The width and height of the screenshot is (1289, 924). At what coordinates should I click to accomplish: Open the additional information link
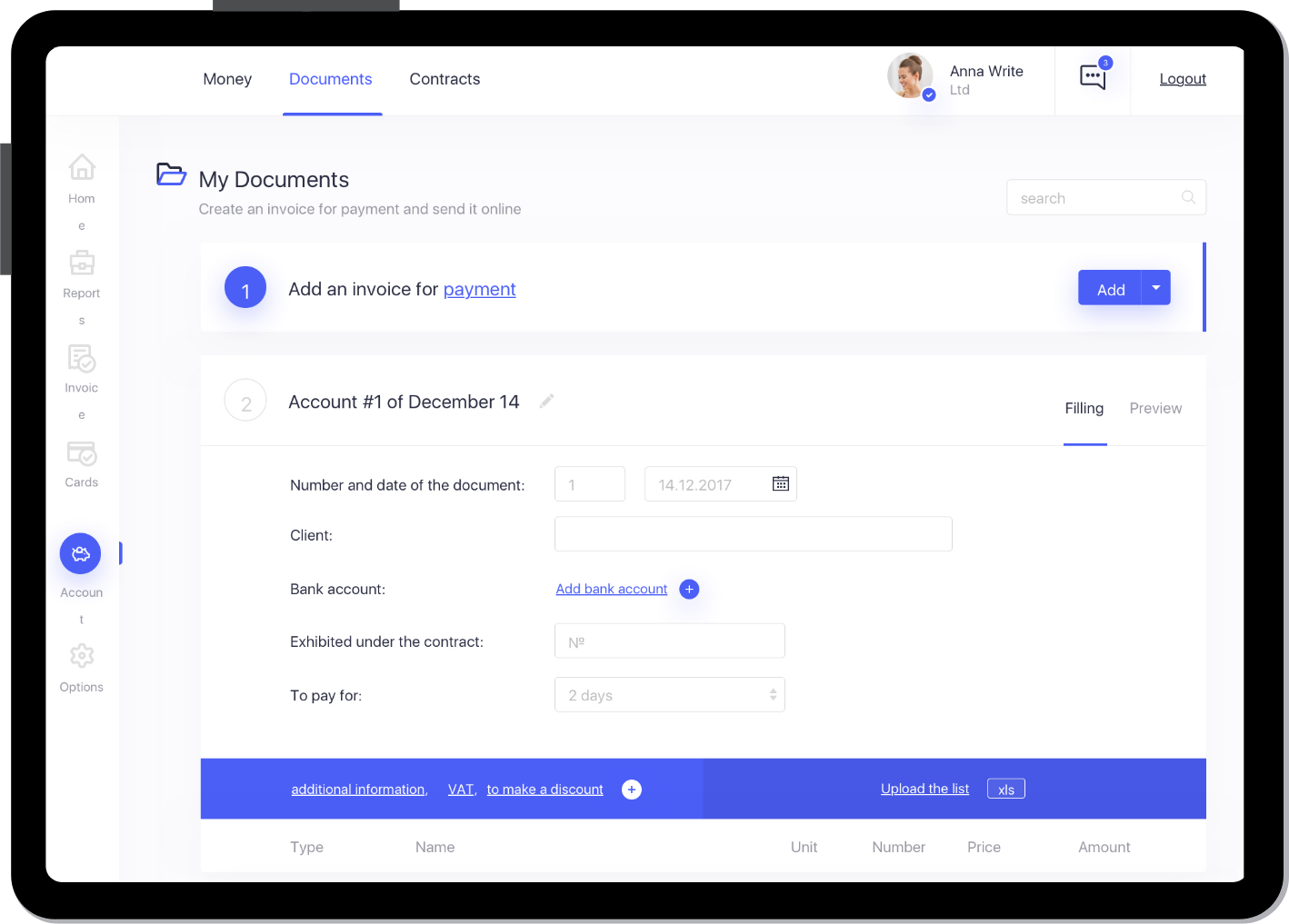click(x=359, y=790)
